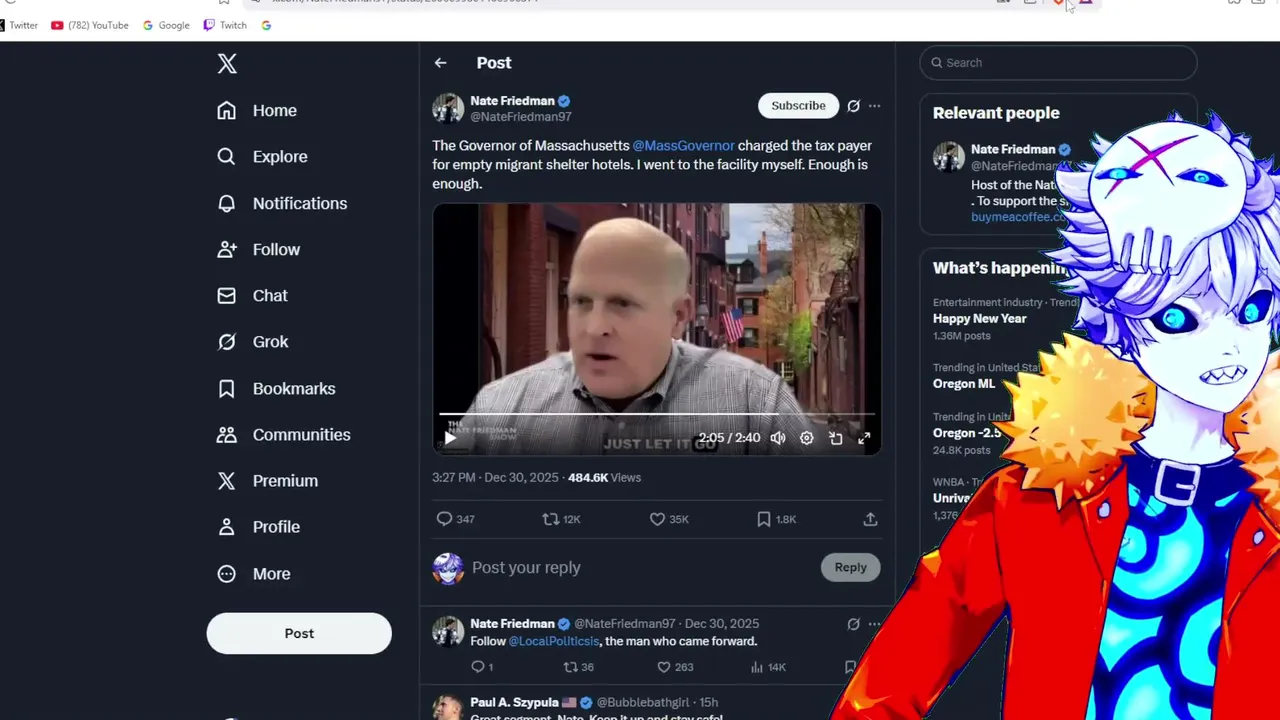The image size is (1280, 720).
Task: Open the Paul A. Szypula profile name
Action: [516, 702]
